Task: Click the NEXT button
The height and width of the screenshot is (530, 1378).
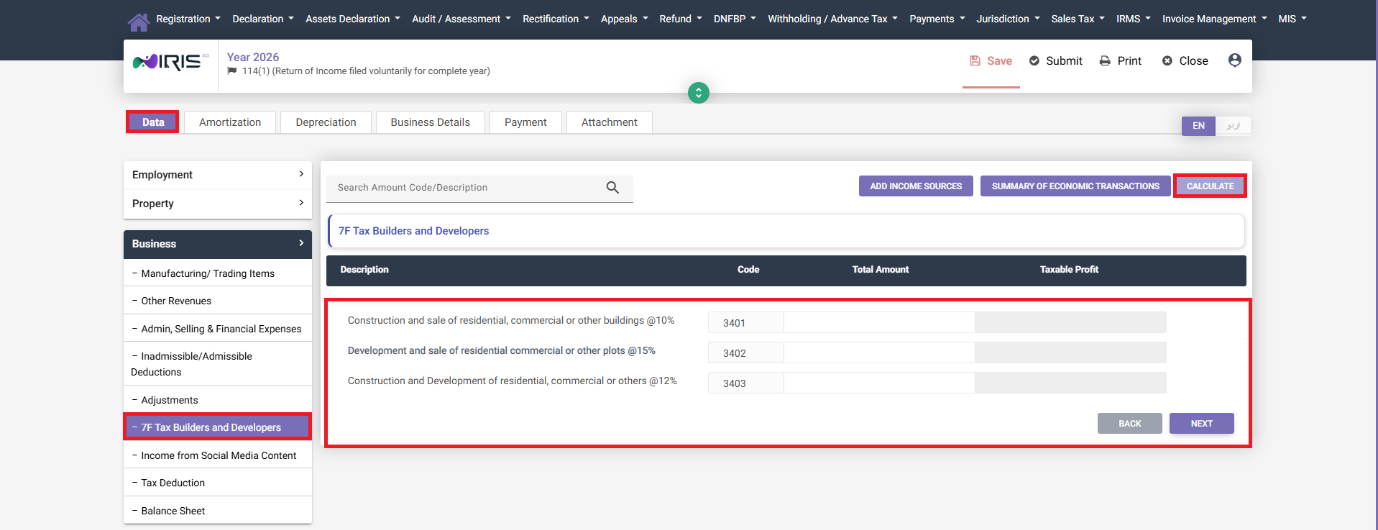Action: [x=1202, y=423]
